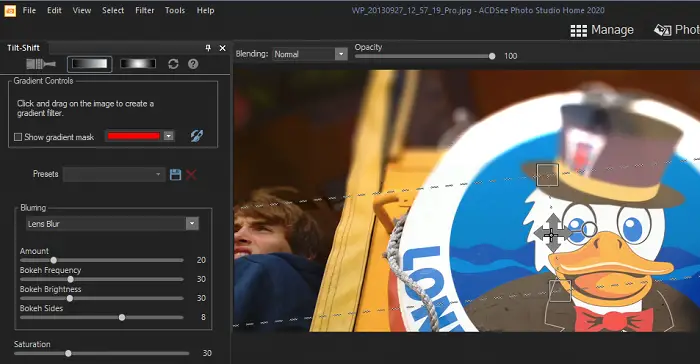Open the Tools menu
The image size is (700, 364).
[x=175, y=10]
